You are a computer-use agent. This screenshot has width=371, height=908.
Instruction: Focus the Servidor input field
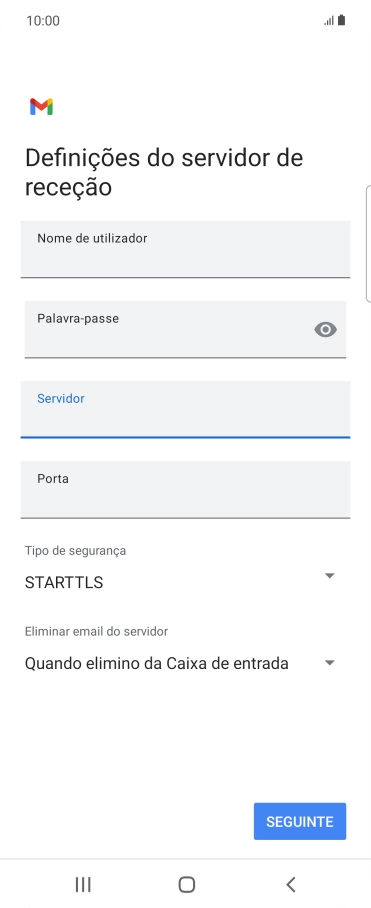(185, 409)
